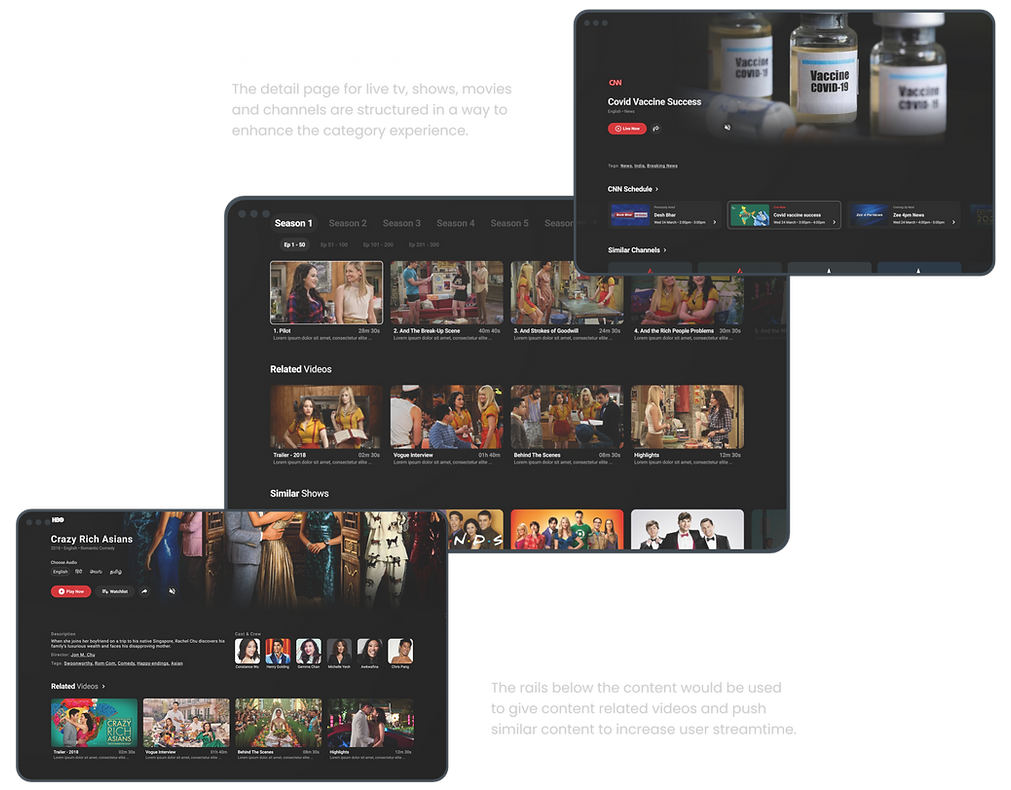1011x790 pixels.
Task: Open the Rom-Com tag link
Action: [x=104, y=664]
